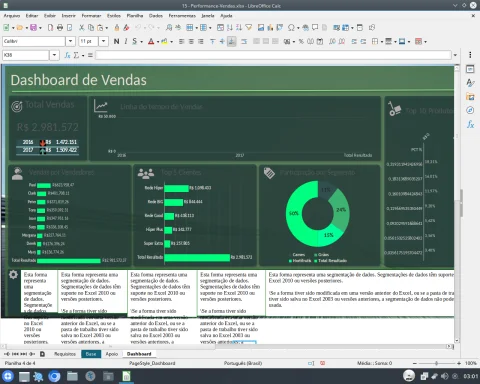Switch to the Apoio sheet tab
Screen dimensions: 480x384
pyautogui.click(x=112, y=354)
